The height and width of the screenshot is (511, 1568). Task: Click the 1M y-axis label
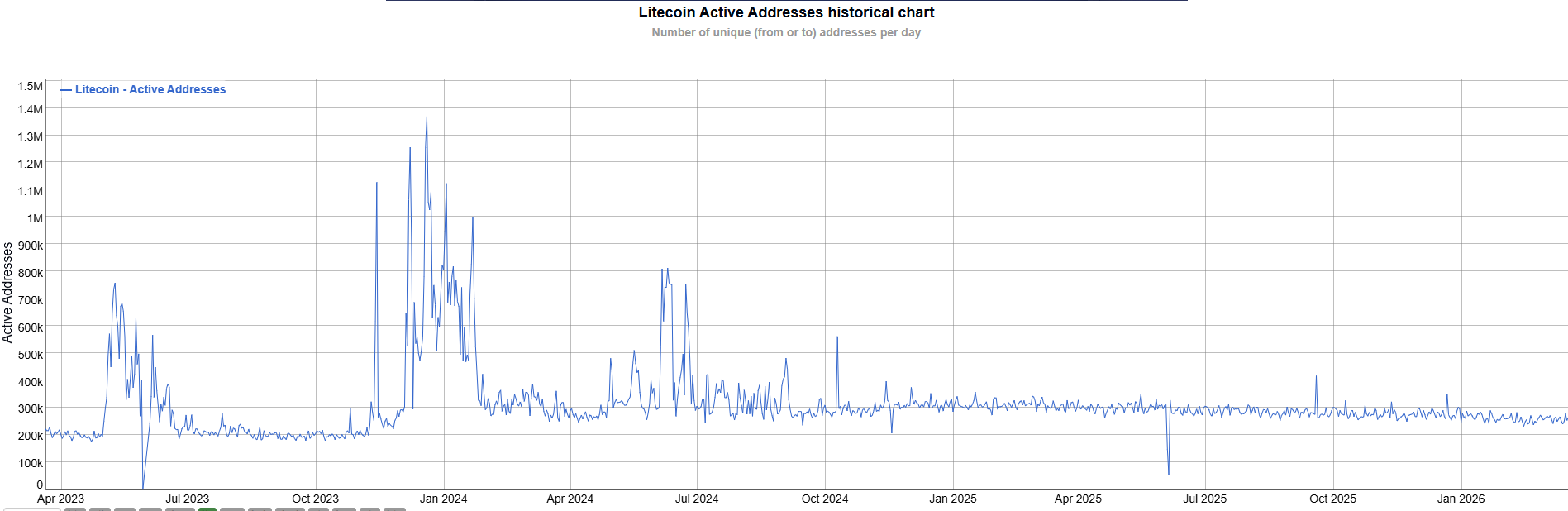point(35,218)
